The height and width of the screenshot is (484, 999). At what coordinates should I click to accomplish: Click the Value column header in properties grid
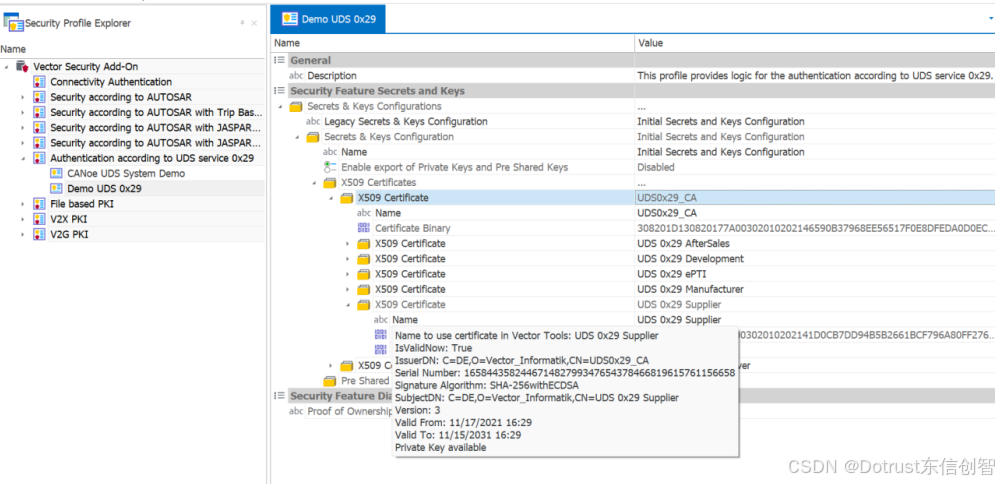click(815, 43)
